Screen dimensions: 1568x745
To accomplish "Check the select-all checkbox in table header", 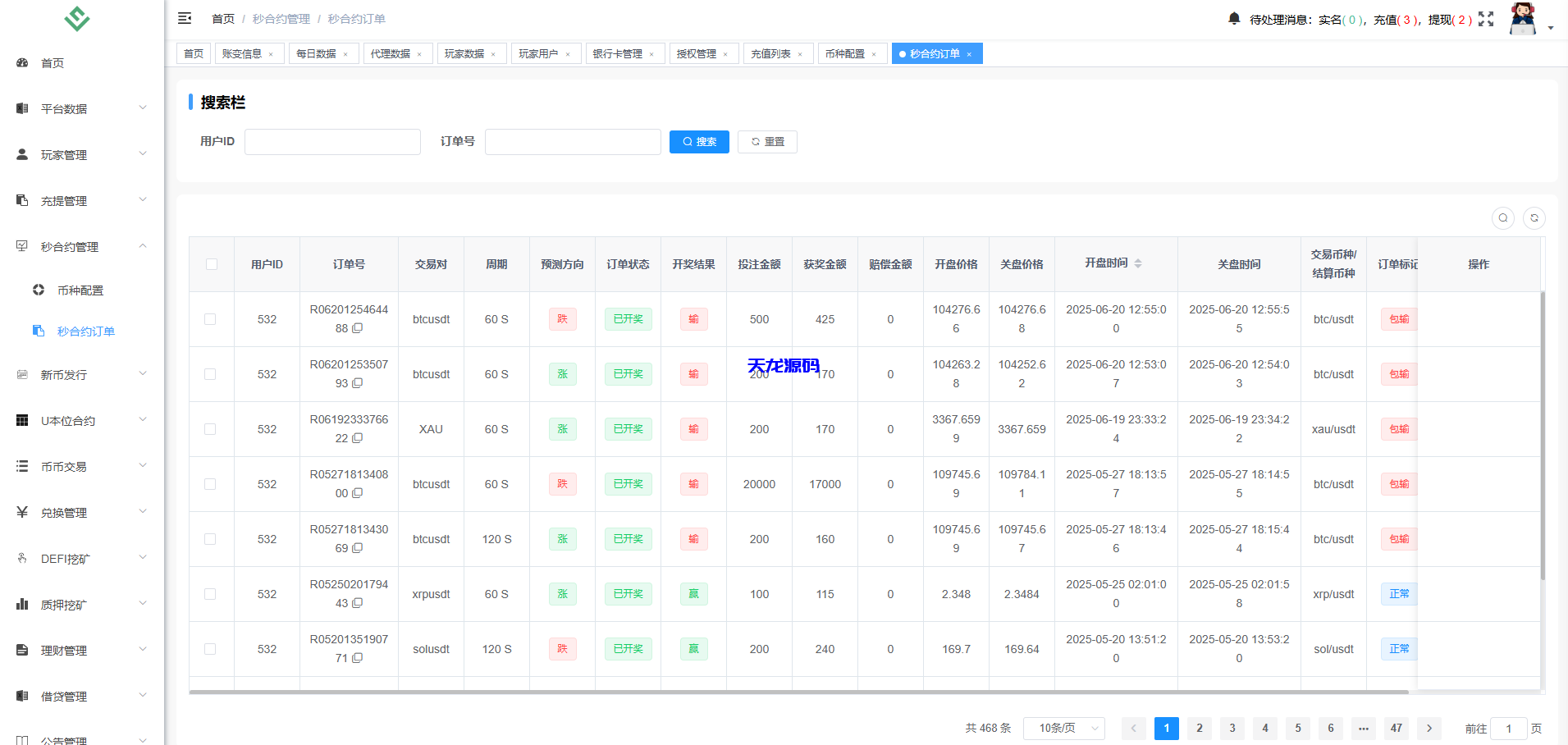I will click(x=211, y=264).
